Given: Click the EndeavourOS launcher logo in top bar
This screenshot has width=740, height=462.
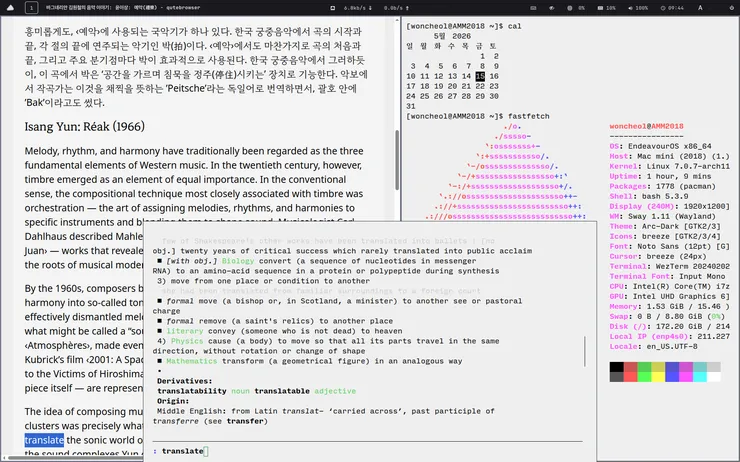Looking at the screenshot, I should click(x=10, y=8).
